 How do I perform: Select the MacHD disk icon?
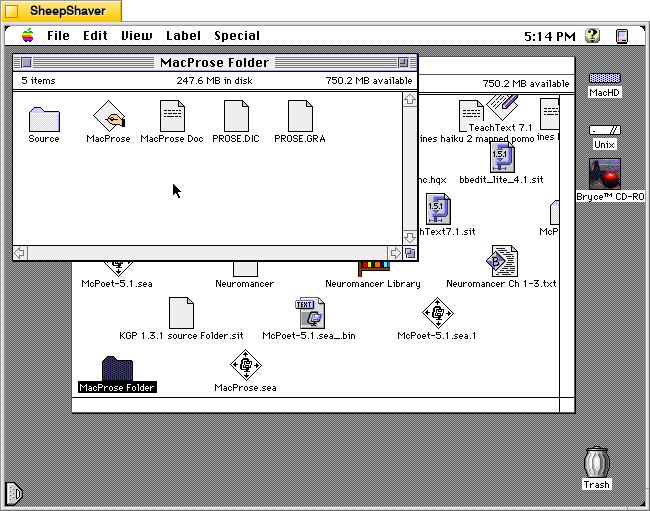[x=604, y=78]
